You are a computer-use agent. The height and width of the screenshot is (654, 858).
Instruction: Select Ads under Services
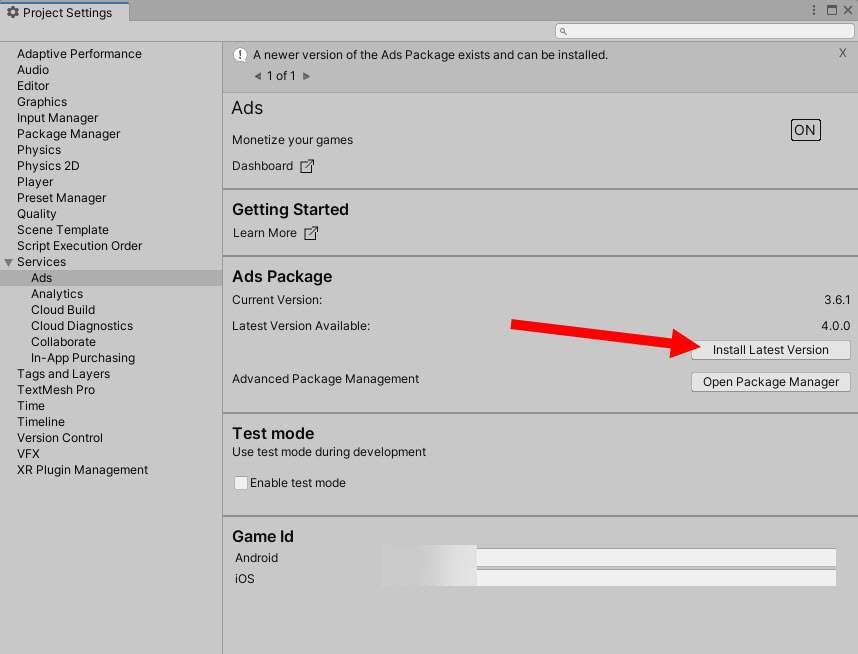point(42,278)
